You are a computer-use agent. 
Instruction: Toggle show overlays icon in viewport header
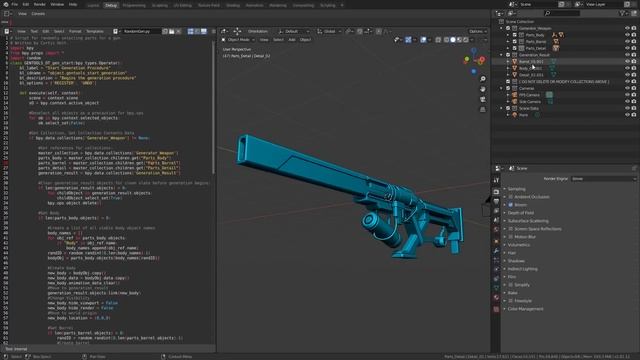[423, 40]
